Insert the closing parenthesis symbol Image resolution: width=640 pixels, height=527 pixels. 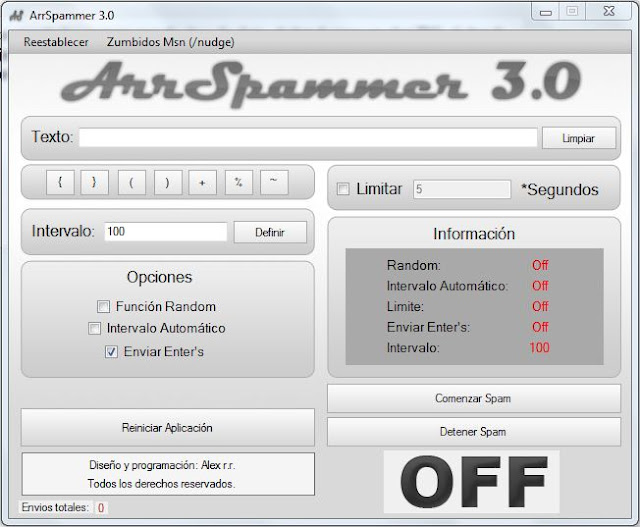coord(168,182)
